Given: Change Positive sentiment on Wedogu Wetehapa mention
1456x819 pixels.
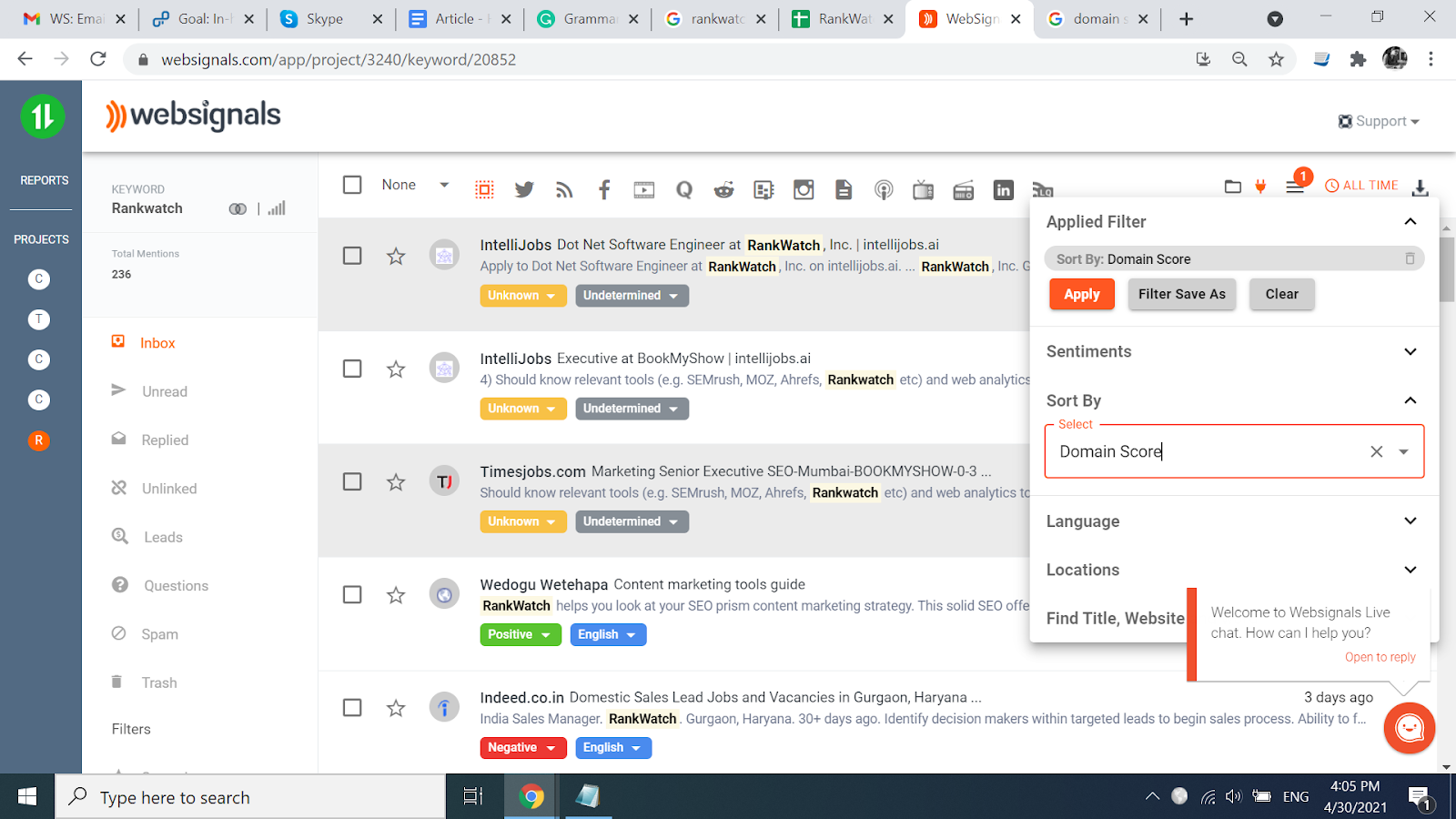Looking at the screenshot, I should (x=521, y=634).
